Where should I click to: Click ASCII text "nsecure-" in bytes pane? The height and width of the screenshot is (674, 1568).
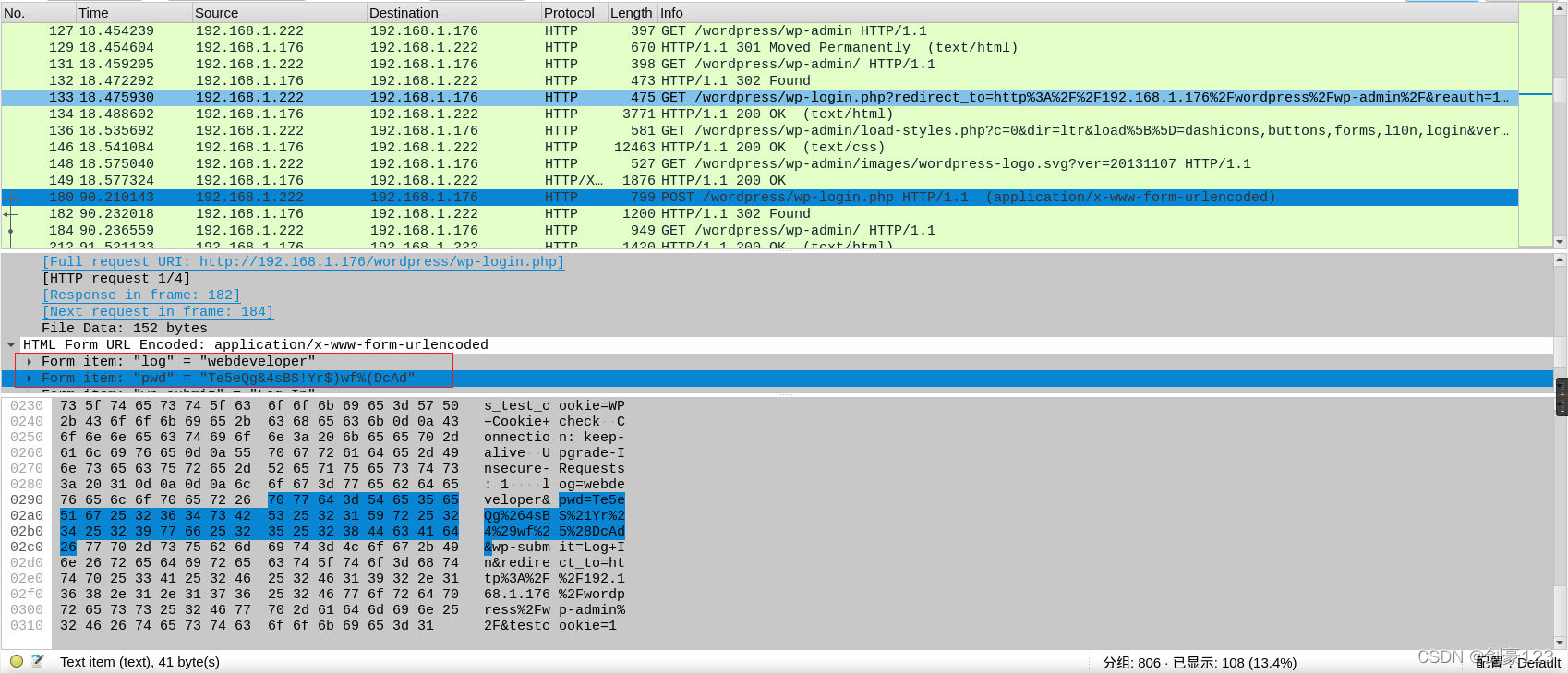[517, 469]
